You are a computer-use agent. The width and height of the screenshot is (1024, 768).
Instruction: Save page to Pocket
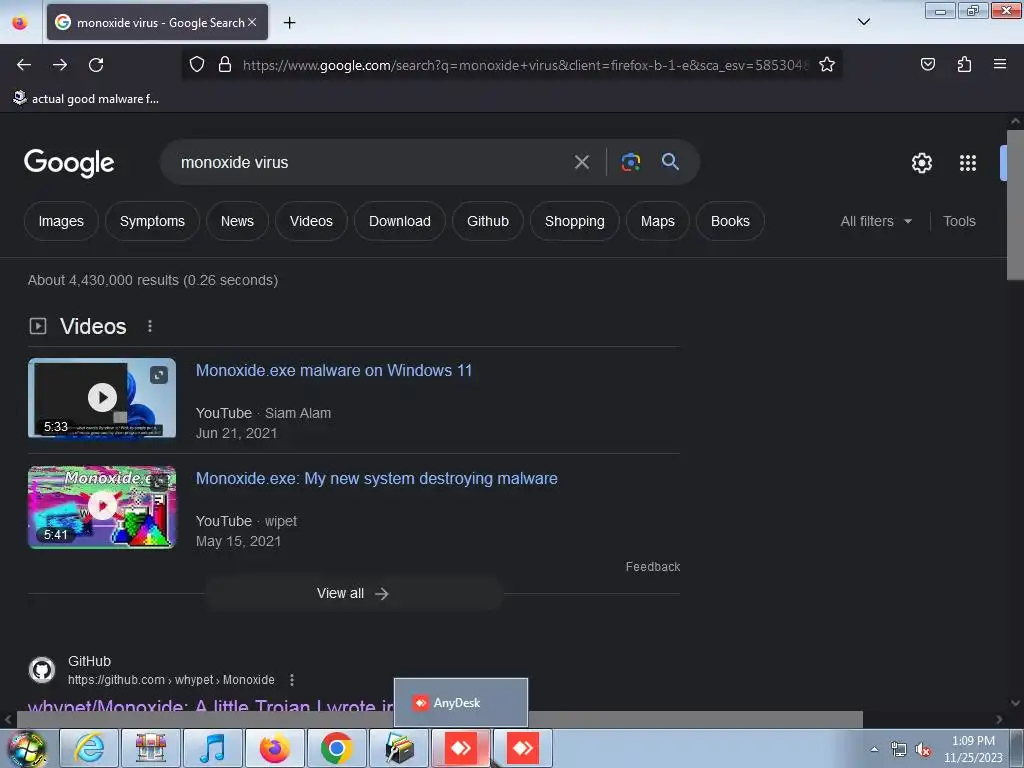(x=927, y=64)
